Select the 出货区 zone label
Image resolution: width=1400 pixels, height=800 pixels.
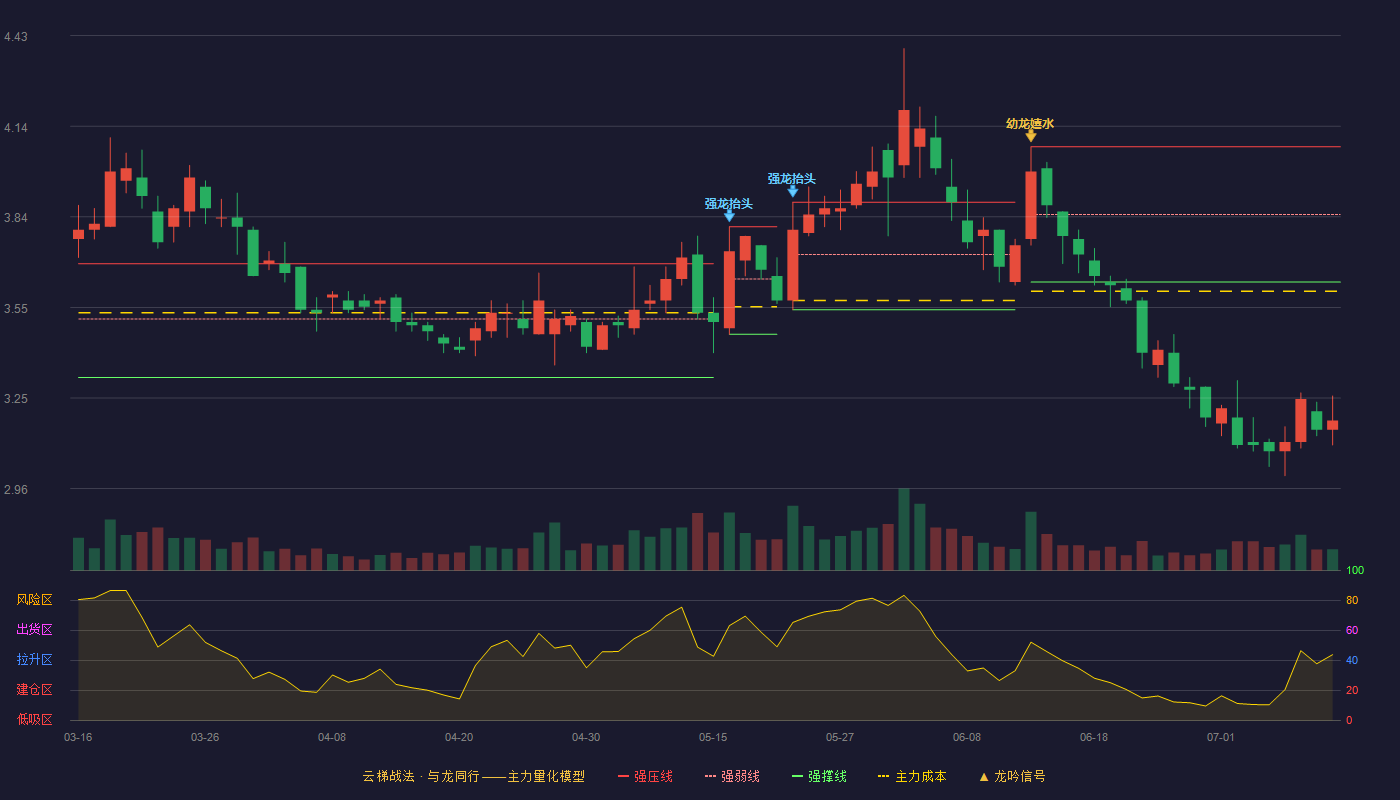34,630
